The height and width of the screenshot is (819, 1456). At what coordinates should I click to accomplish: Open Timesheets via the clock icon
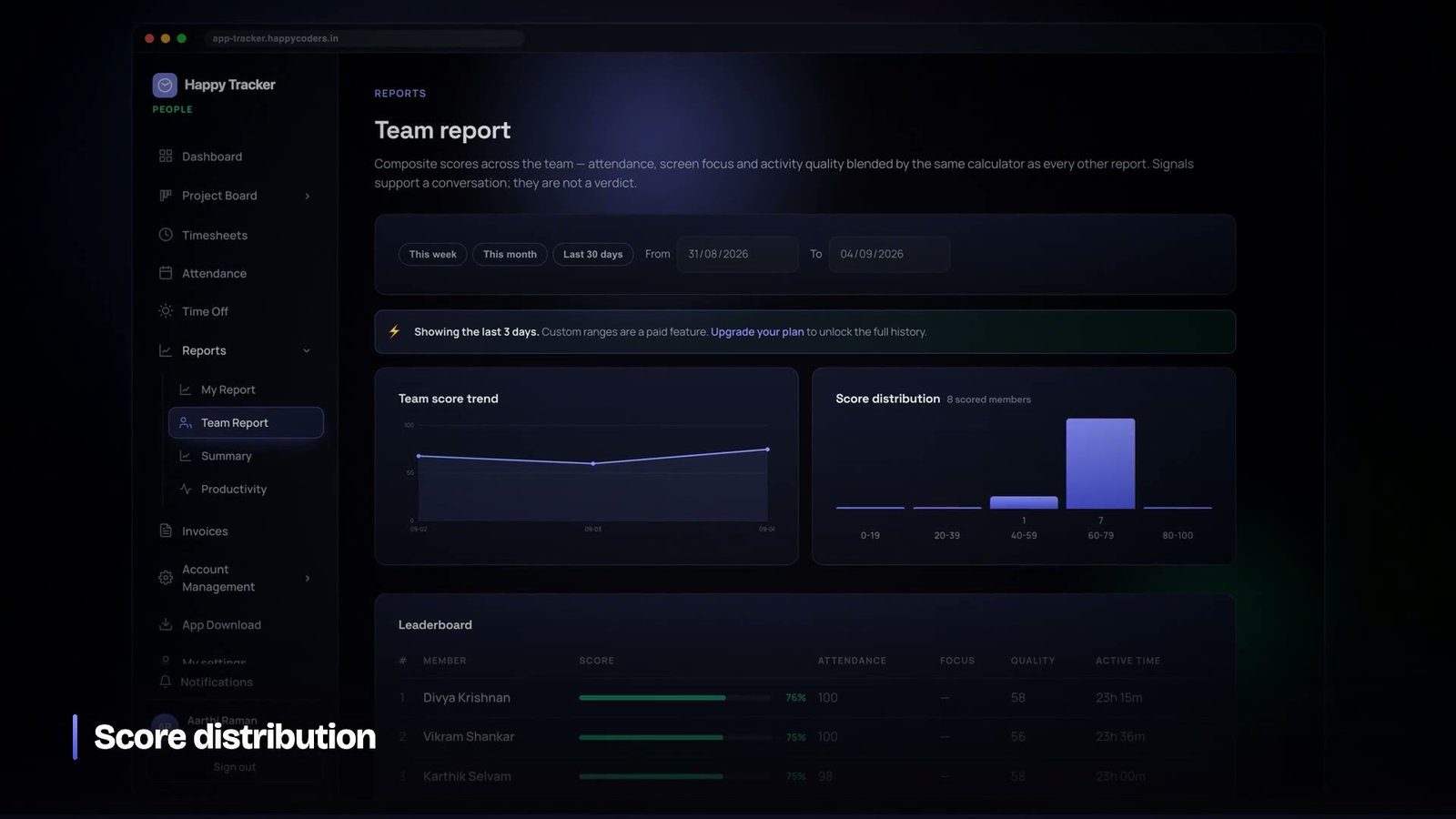coord(166,235)
